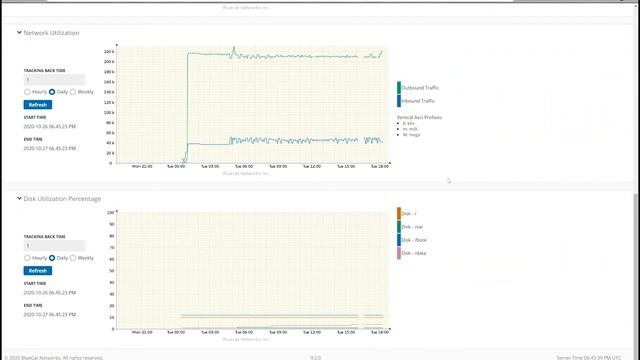Click 'Tue 06:00' on the disk chart axis

[x=244, y=332]
